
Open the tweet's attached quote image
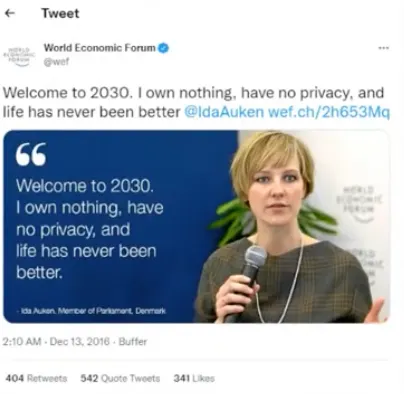[x=196, y=226]
